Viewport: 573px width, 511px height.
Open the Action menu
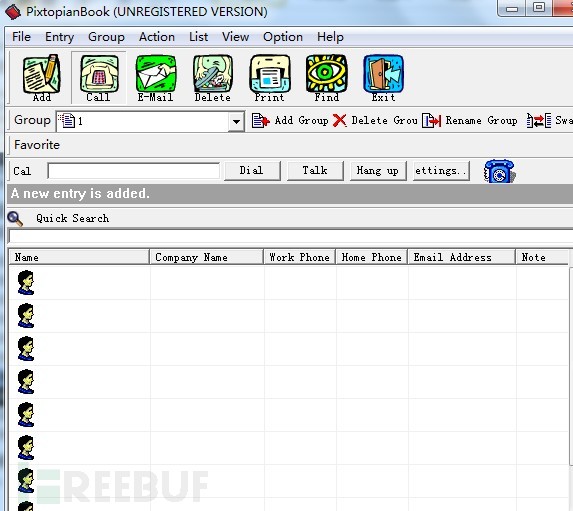[157, 37]
